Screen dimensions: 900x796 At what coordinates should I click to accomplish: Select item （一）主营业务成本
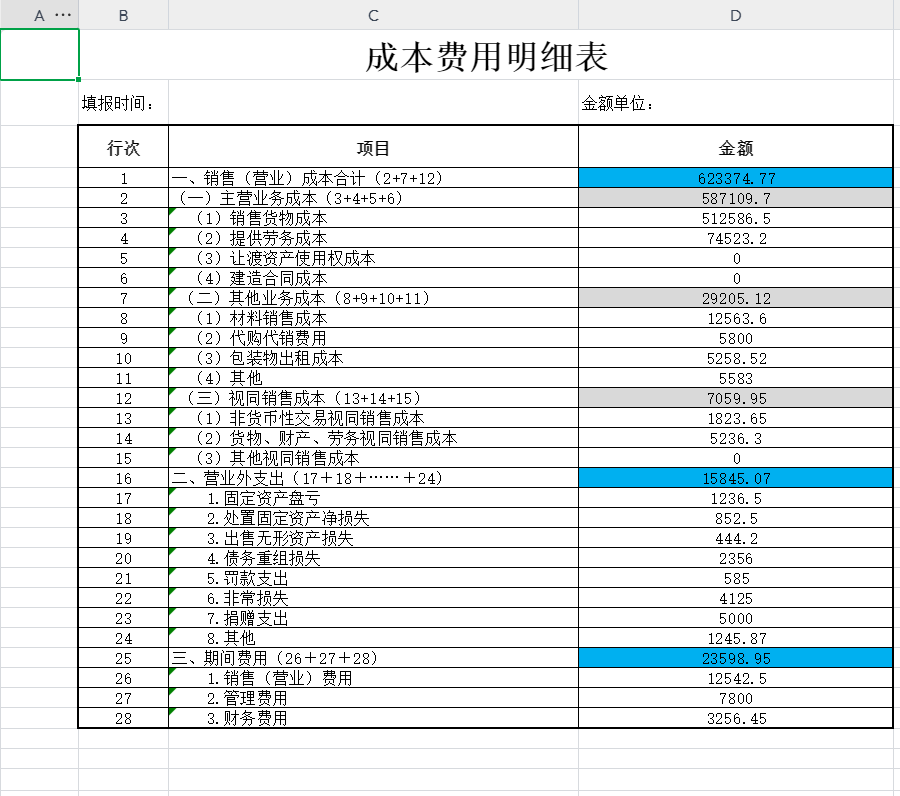coord(373,198)
